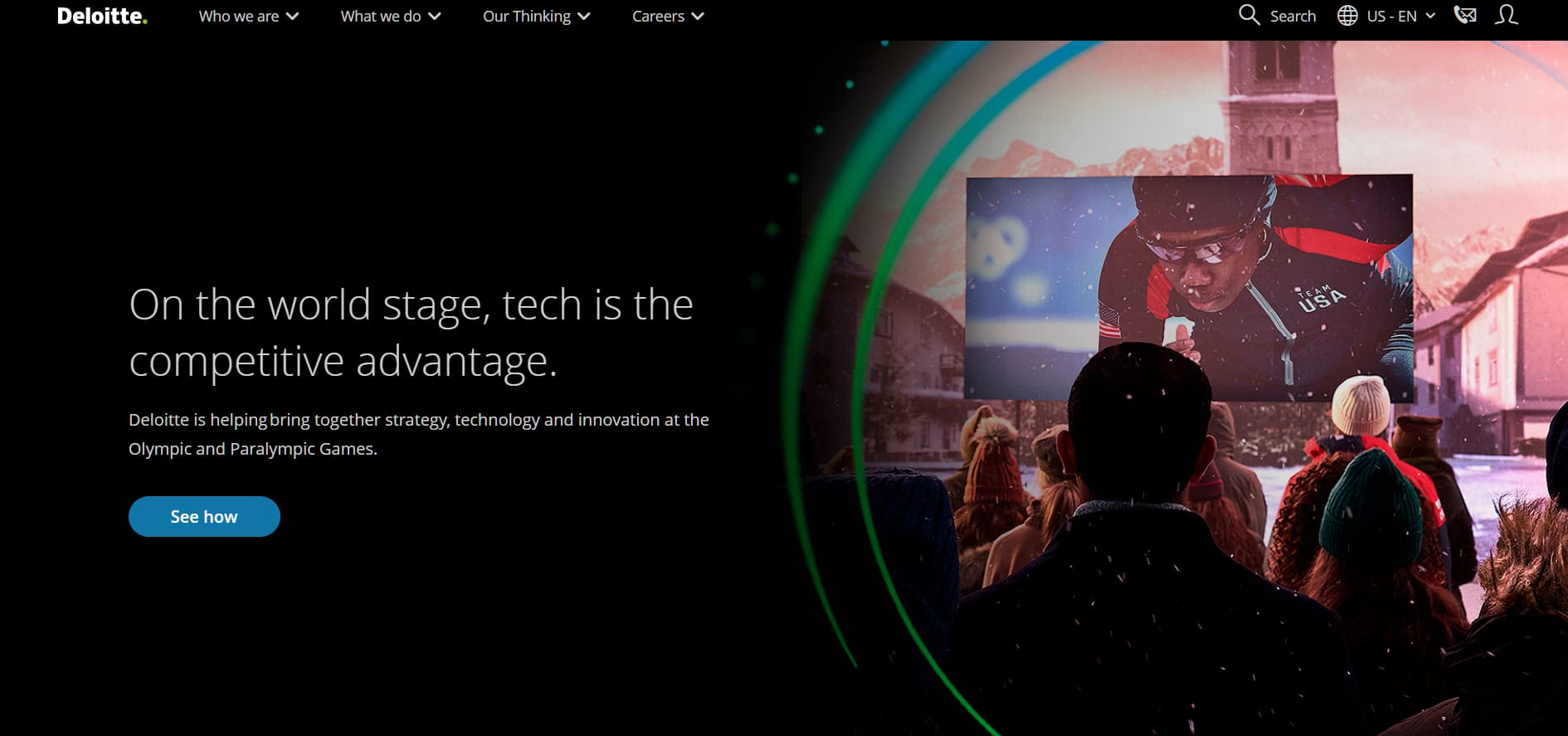
Task: Expand the Our Thinking chevron
Action: (584, 17)
